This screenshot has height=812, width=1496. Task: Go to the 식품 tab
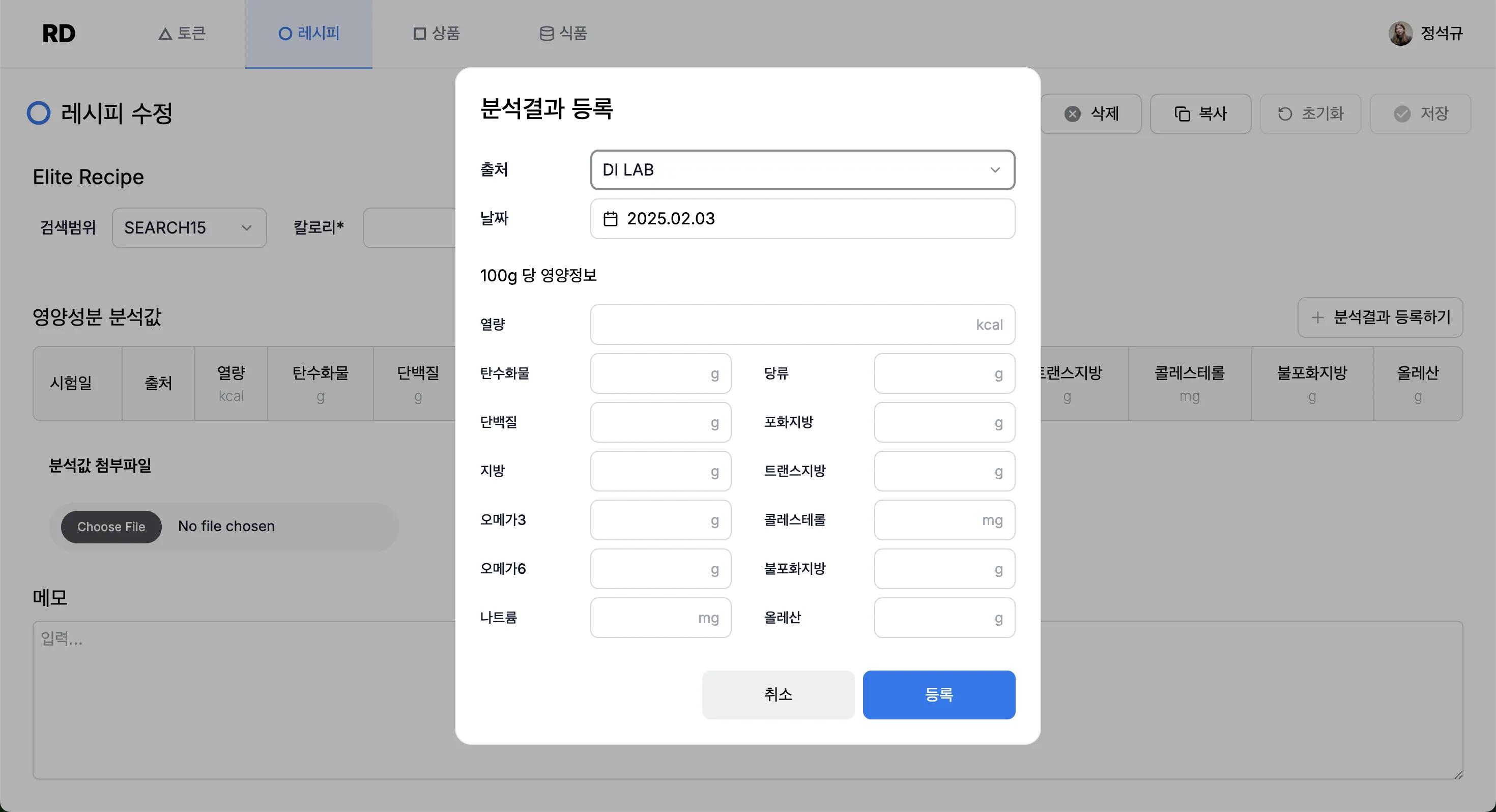coord(563,34)
